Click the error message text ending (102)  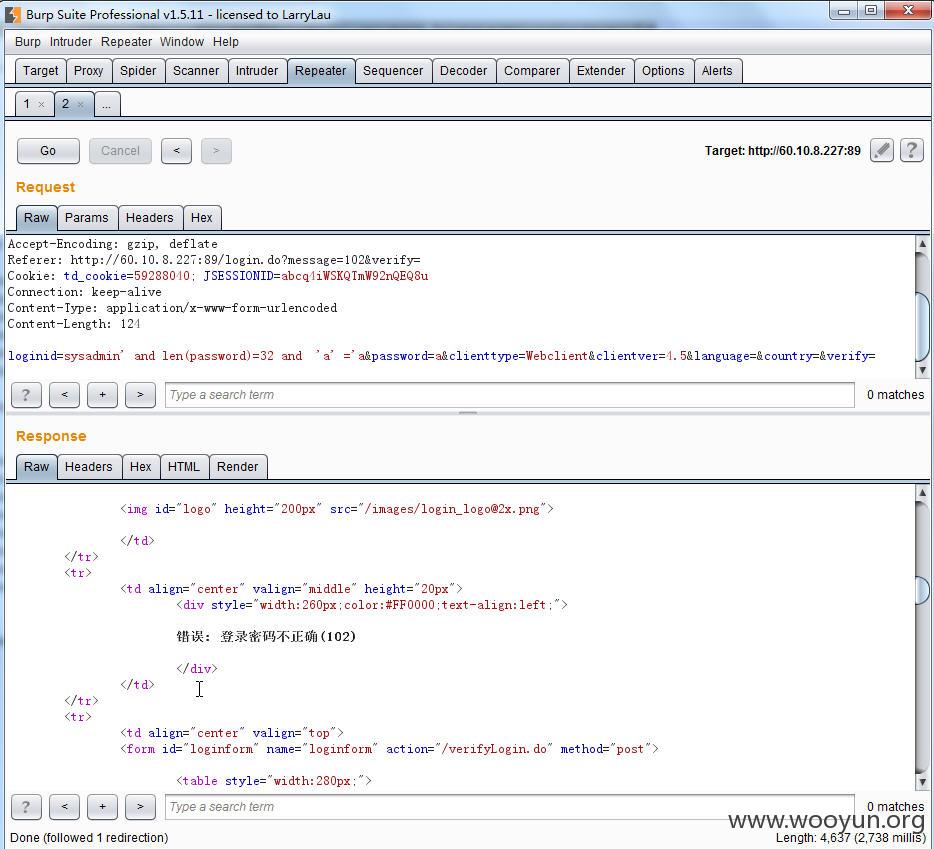tap(266, 636)
